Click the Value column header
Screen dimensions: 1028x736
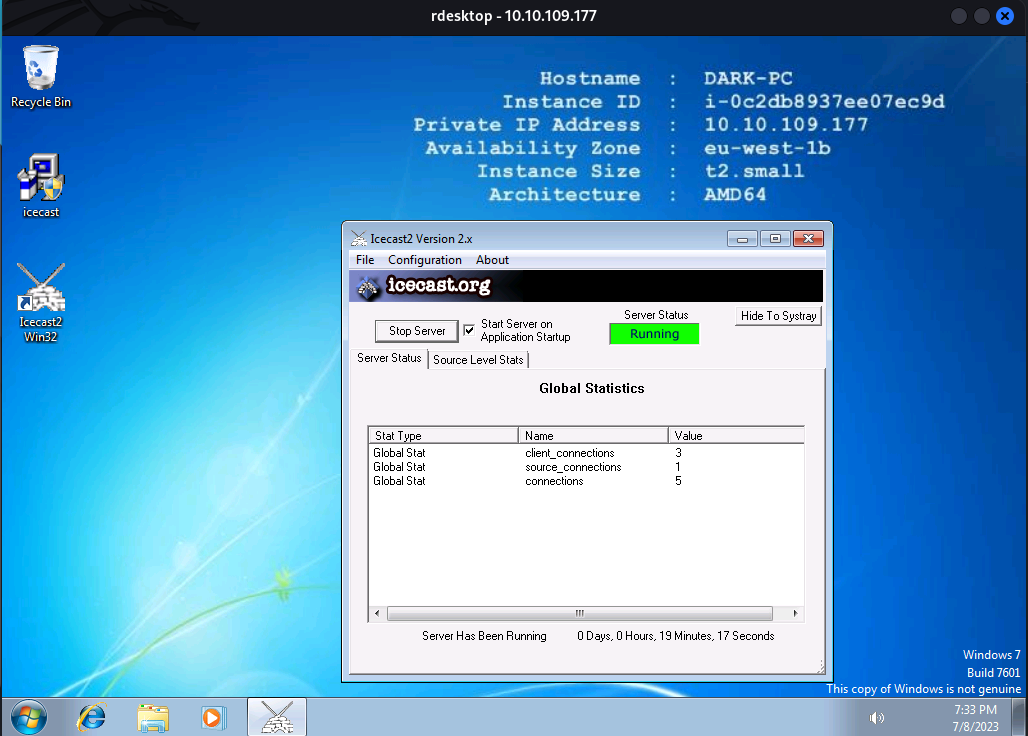736,435
